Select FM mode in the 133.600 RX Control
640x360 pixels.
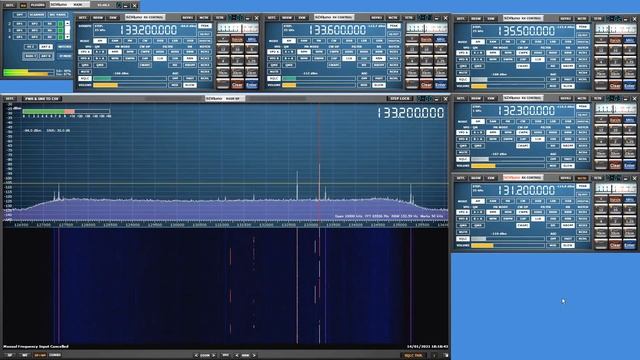319,41
